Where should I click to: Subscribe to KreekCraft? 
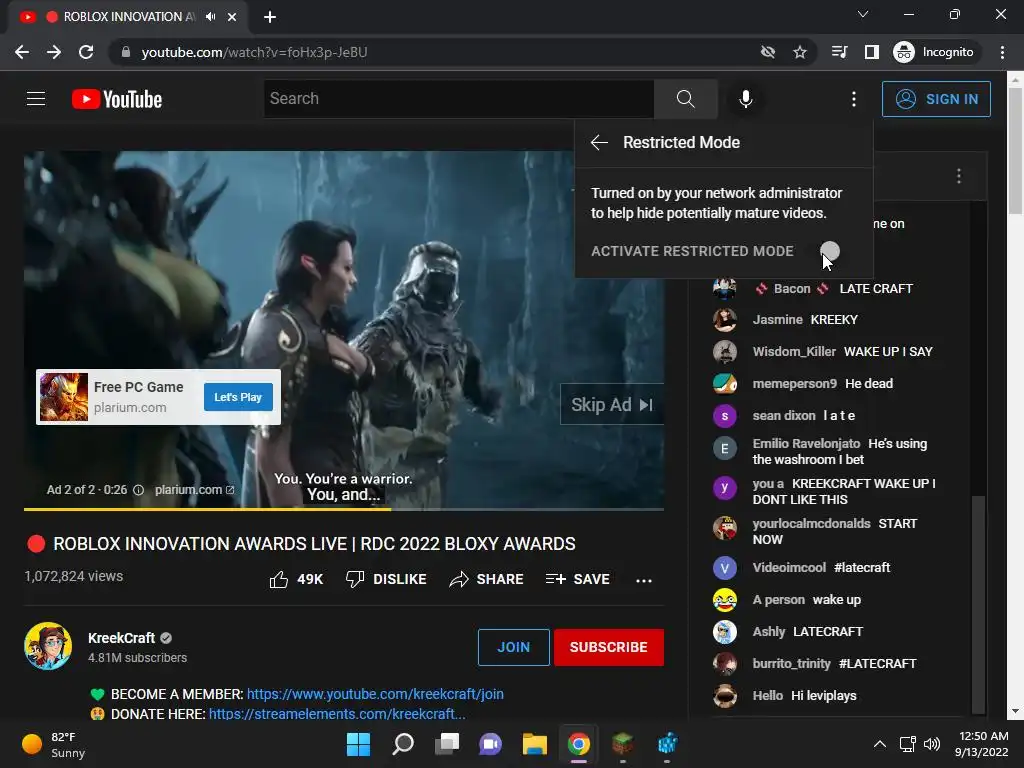(x=609, y=647)
